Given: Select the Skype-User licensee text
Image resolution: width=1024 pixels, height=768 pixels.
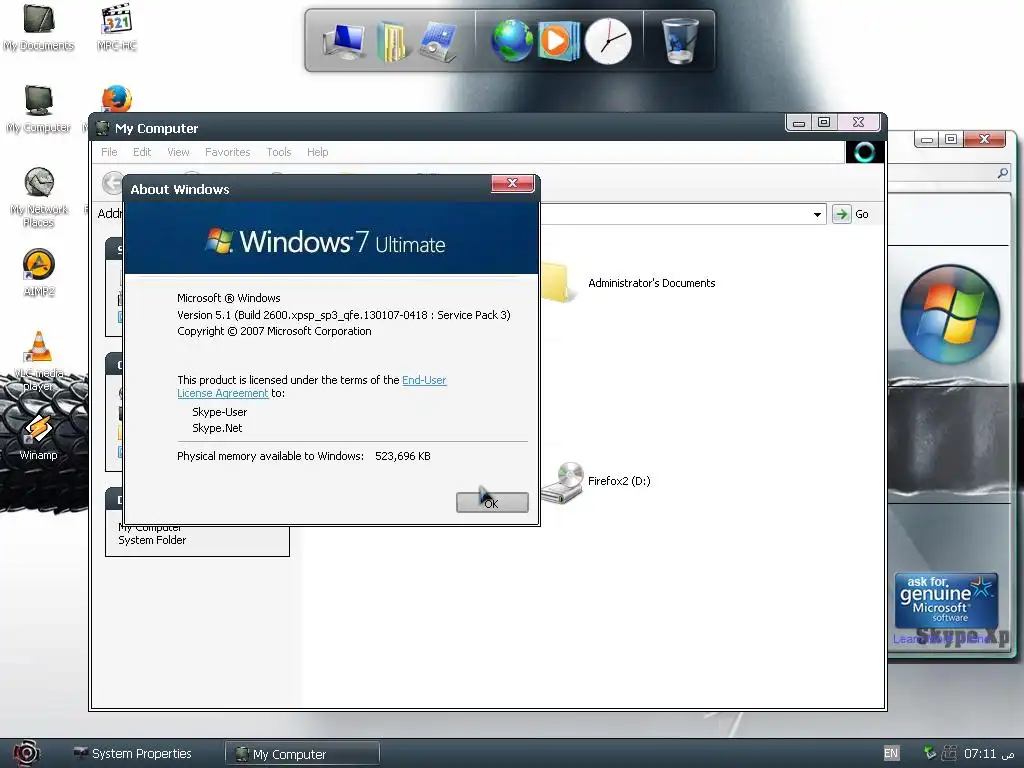Looking at the screenshot, I should click(219, 412).
